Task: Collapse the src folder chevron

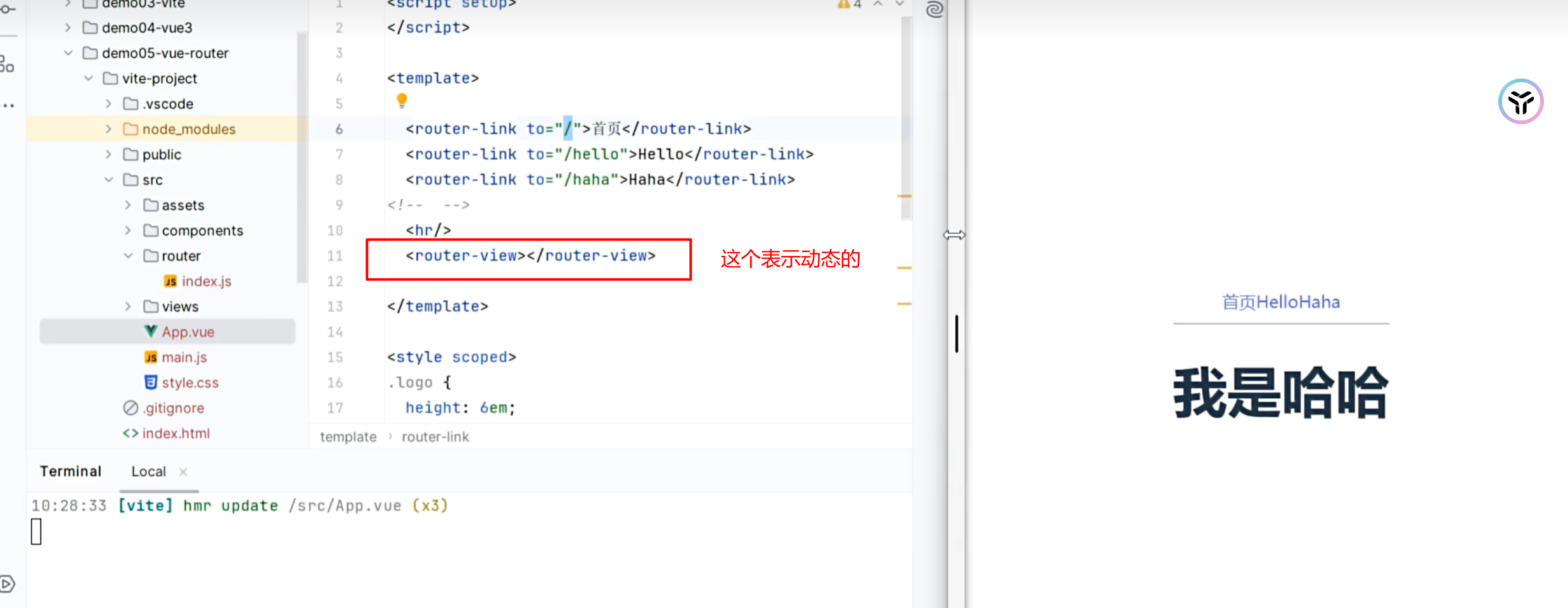Action: coord(108,180)
